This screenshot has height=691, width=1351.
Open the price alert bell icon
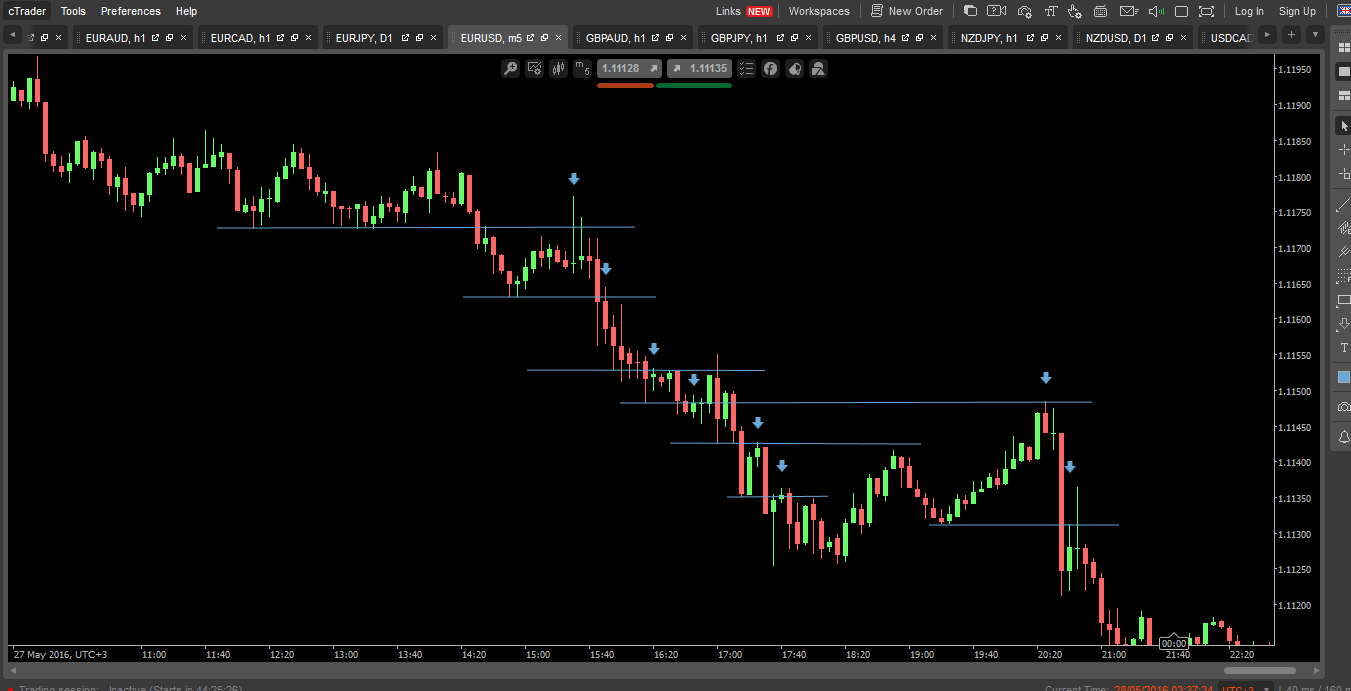(x=1344, y=437)
